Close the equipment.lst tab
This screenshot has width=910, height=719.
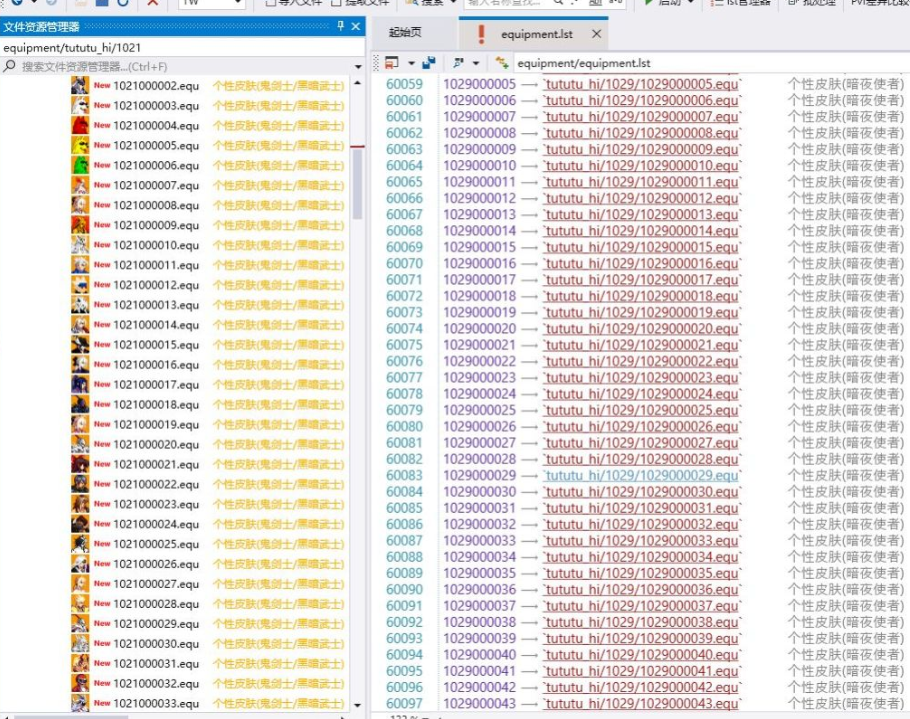coord(597,34)
